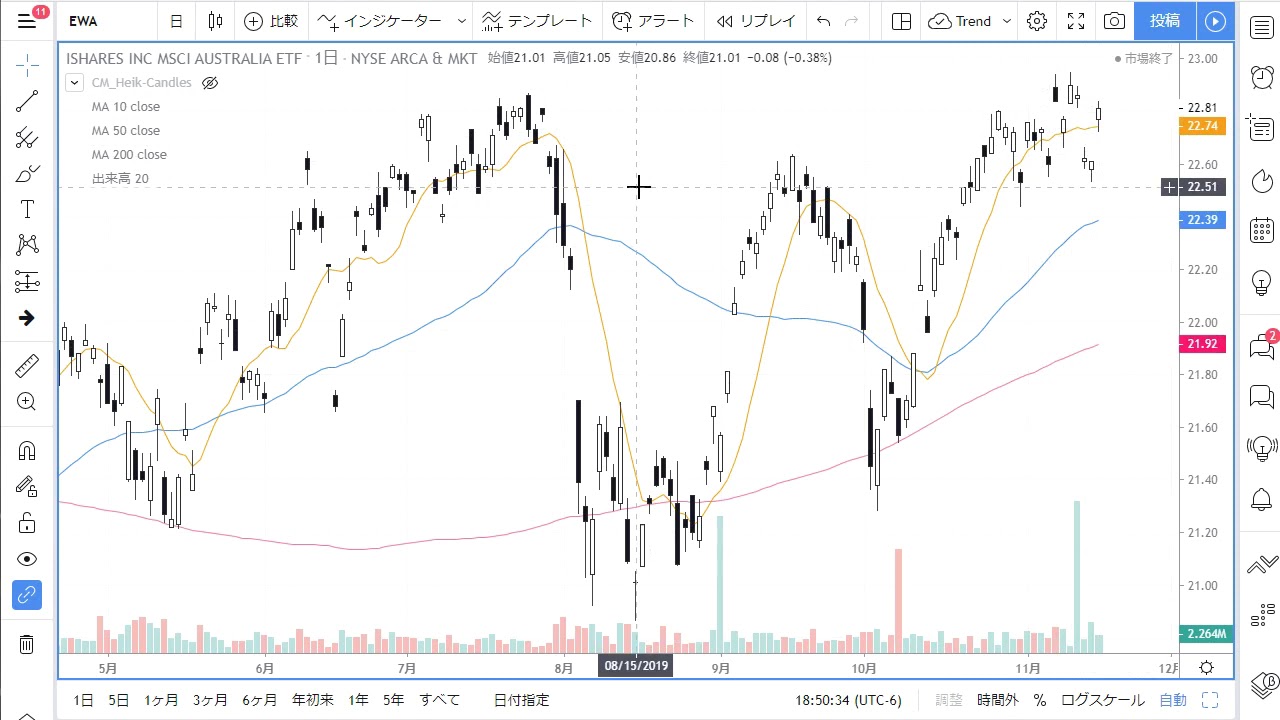Toggle the drawing sync link tool

click(x=27, y=595)
